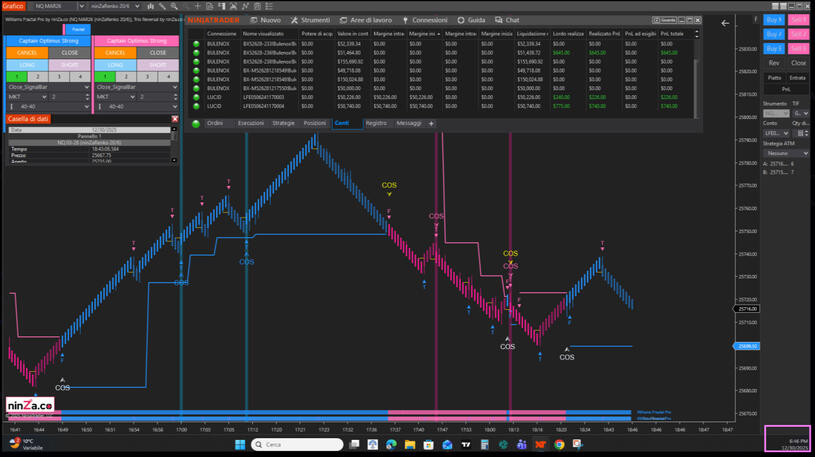Click the Windows Start button
This screenshot has height=457, width=815.
click(x=240, y=445)
